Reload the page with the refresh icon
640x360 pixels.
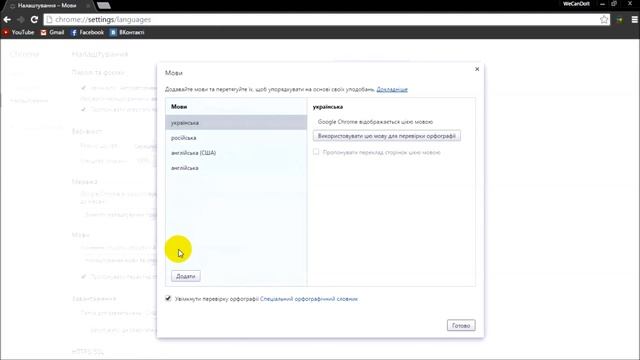tap(34, 20)
